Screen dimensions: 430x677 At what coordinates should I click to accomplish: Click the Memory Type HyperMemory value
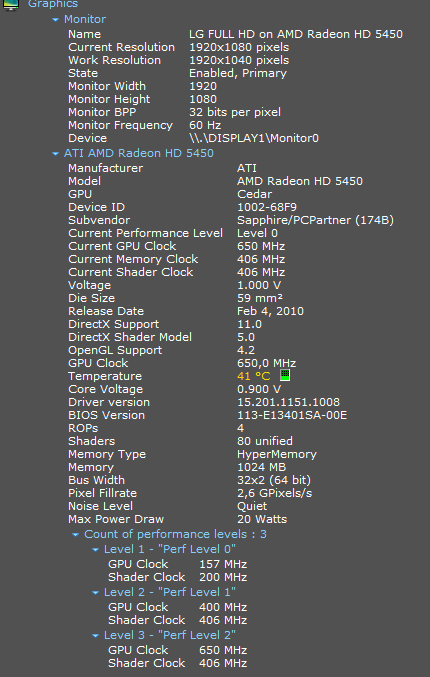(277, 454)
